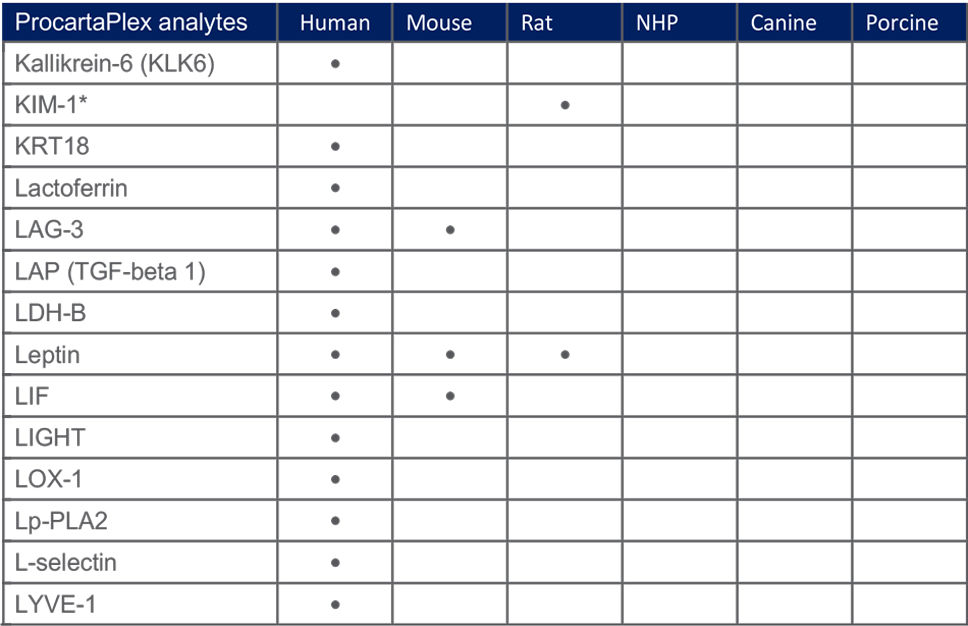Image resolution: width=968 pixels, height=626 pixels.
Task: Click the Mouse dot for LIF
Action: (x=450, y=396)
